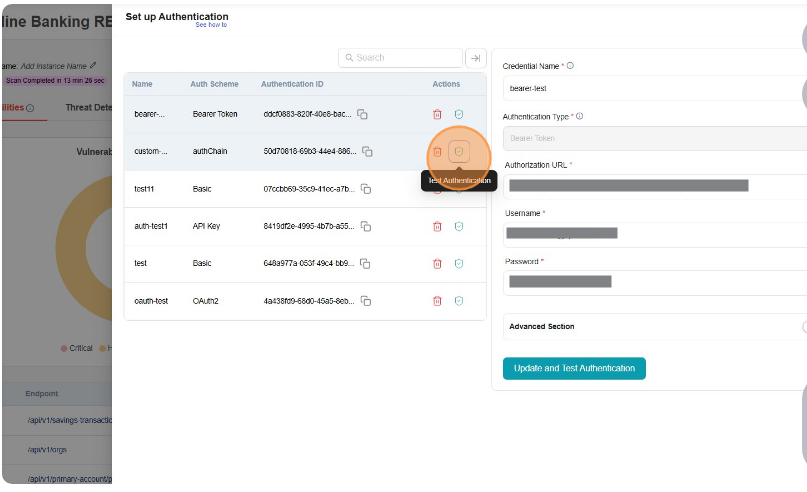Image resolution: width=807 pixels, height=492 pixels.
Task: Copy authentication ID of test11 row
Action: click(367, 189)
